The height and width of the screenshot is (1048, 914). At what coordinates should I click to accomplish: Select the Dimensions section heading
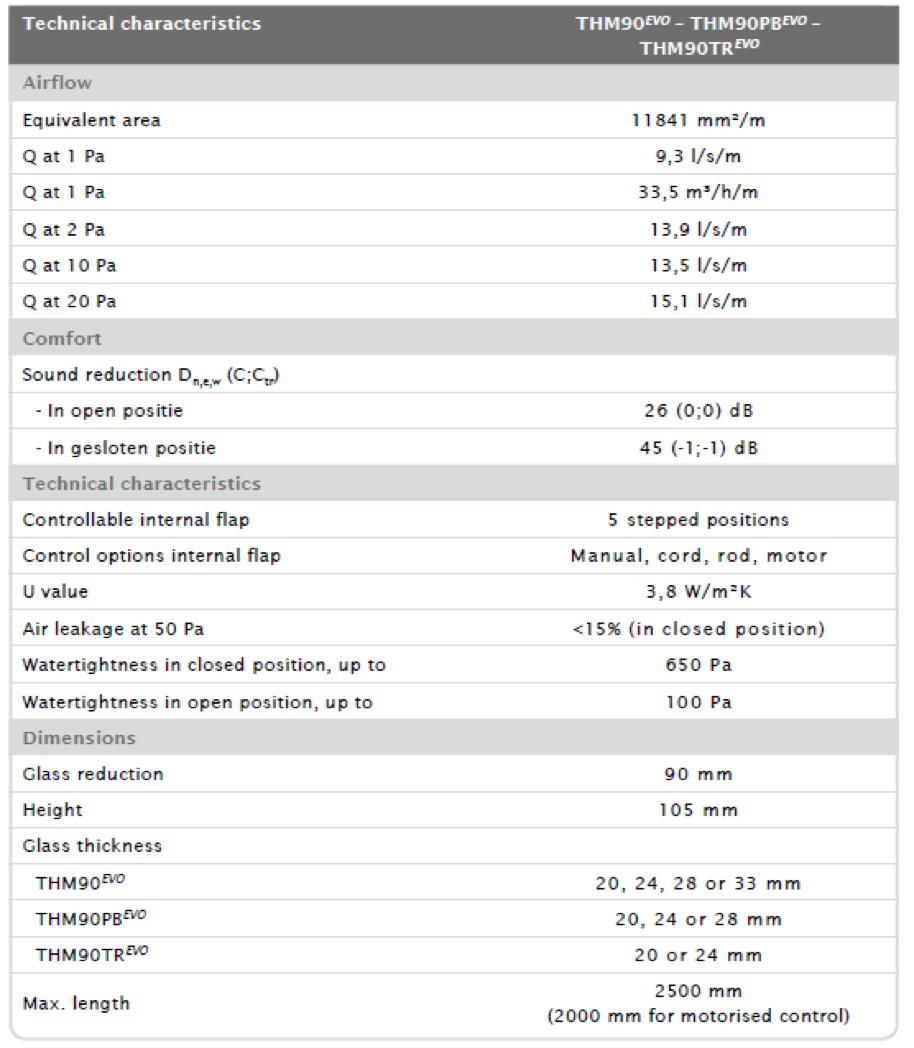79,738
